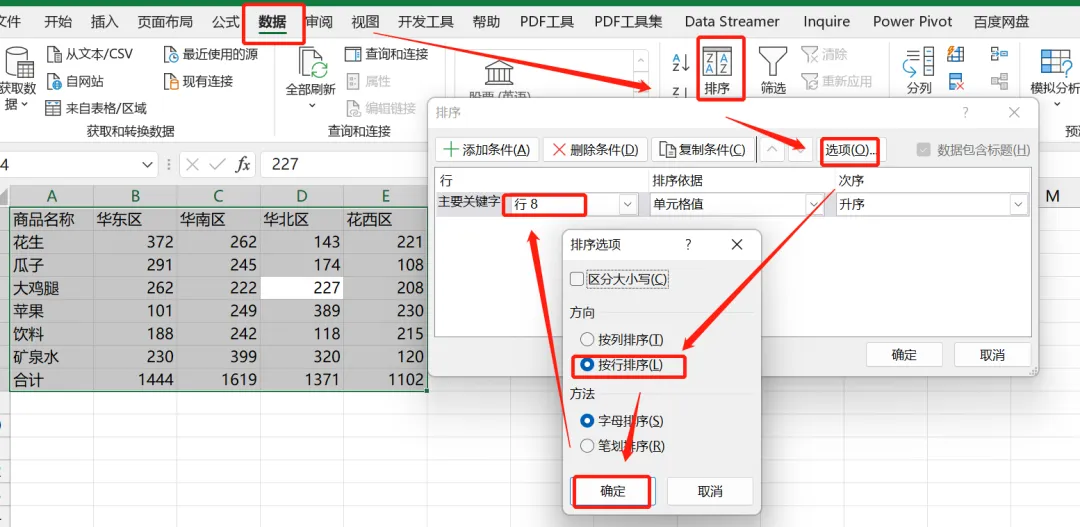
Task: Click the Remove Duplicates icon
Action: tap(956, 81)
